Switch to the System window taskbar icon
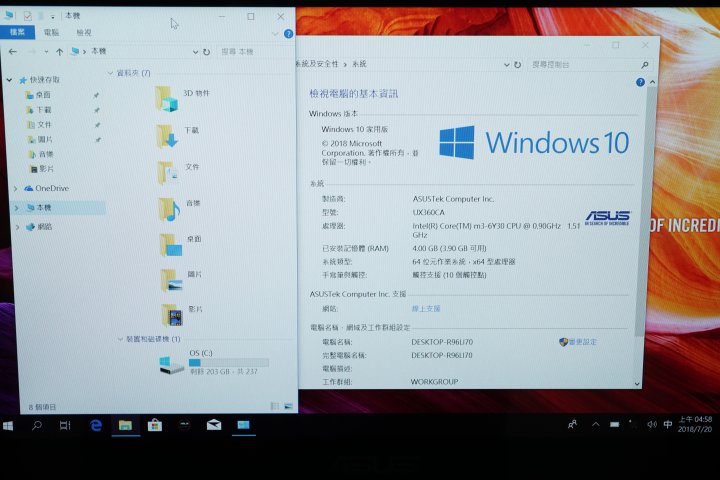 (243, 425)
